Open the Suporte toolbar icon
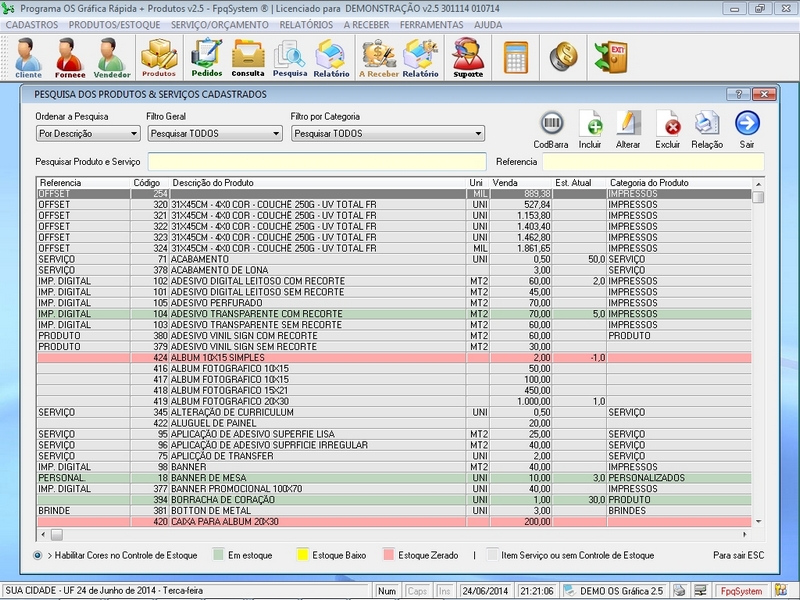The height and width of the screenshot is (600, 800). 468,58
